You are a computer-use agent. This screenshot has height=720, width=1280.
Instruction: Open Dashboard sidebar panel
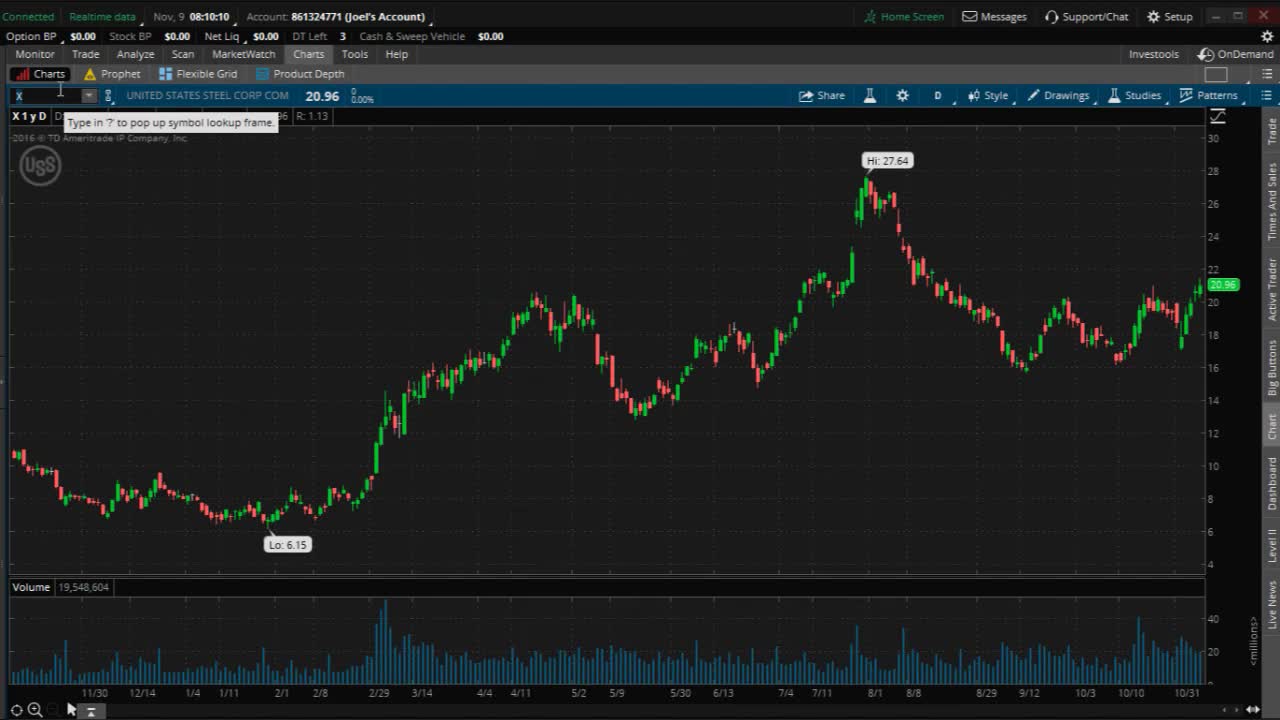(1272, 483)
